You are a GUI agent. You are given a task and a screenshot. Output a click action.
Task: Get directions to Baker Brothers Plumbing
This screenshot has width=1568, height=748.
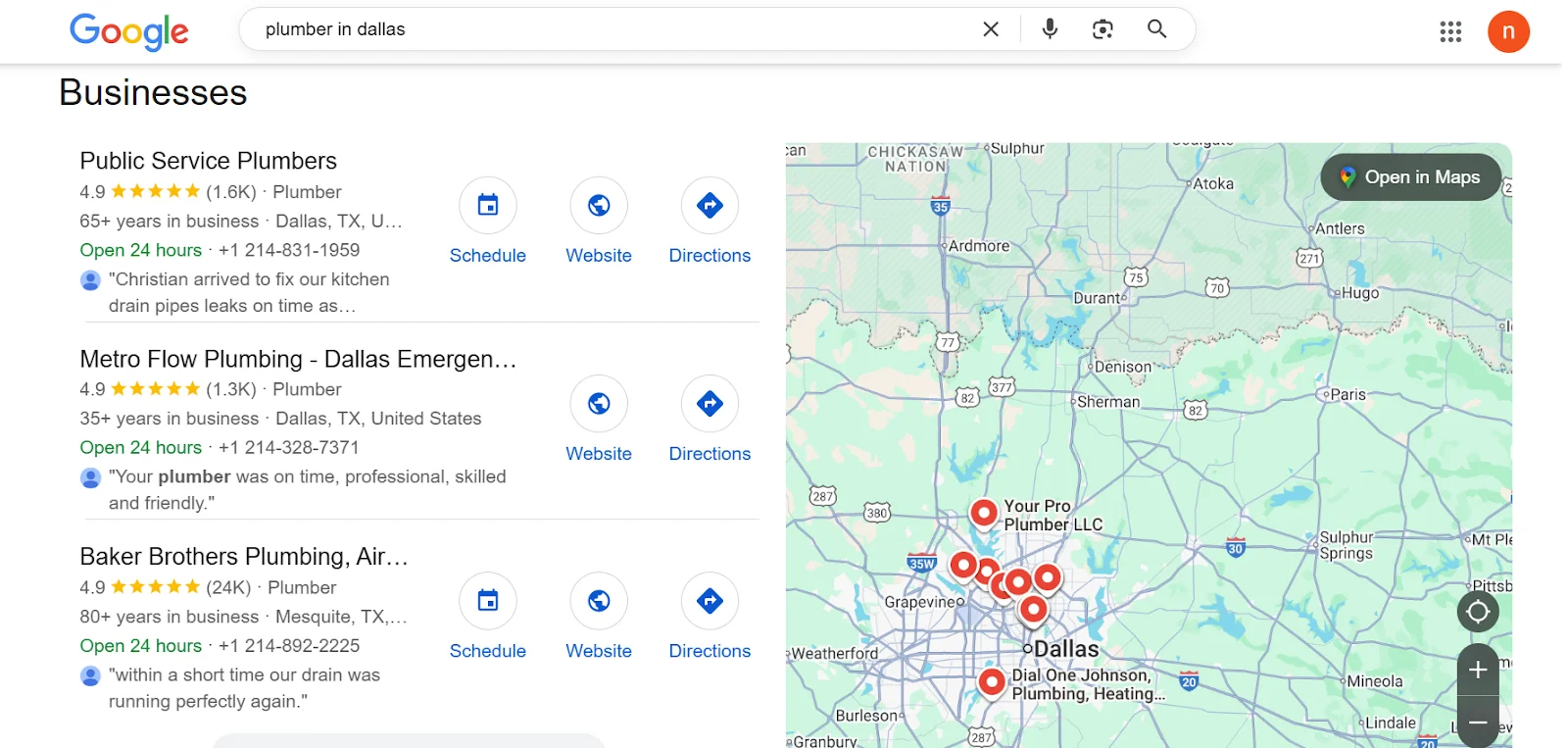tap(710, 617)
